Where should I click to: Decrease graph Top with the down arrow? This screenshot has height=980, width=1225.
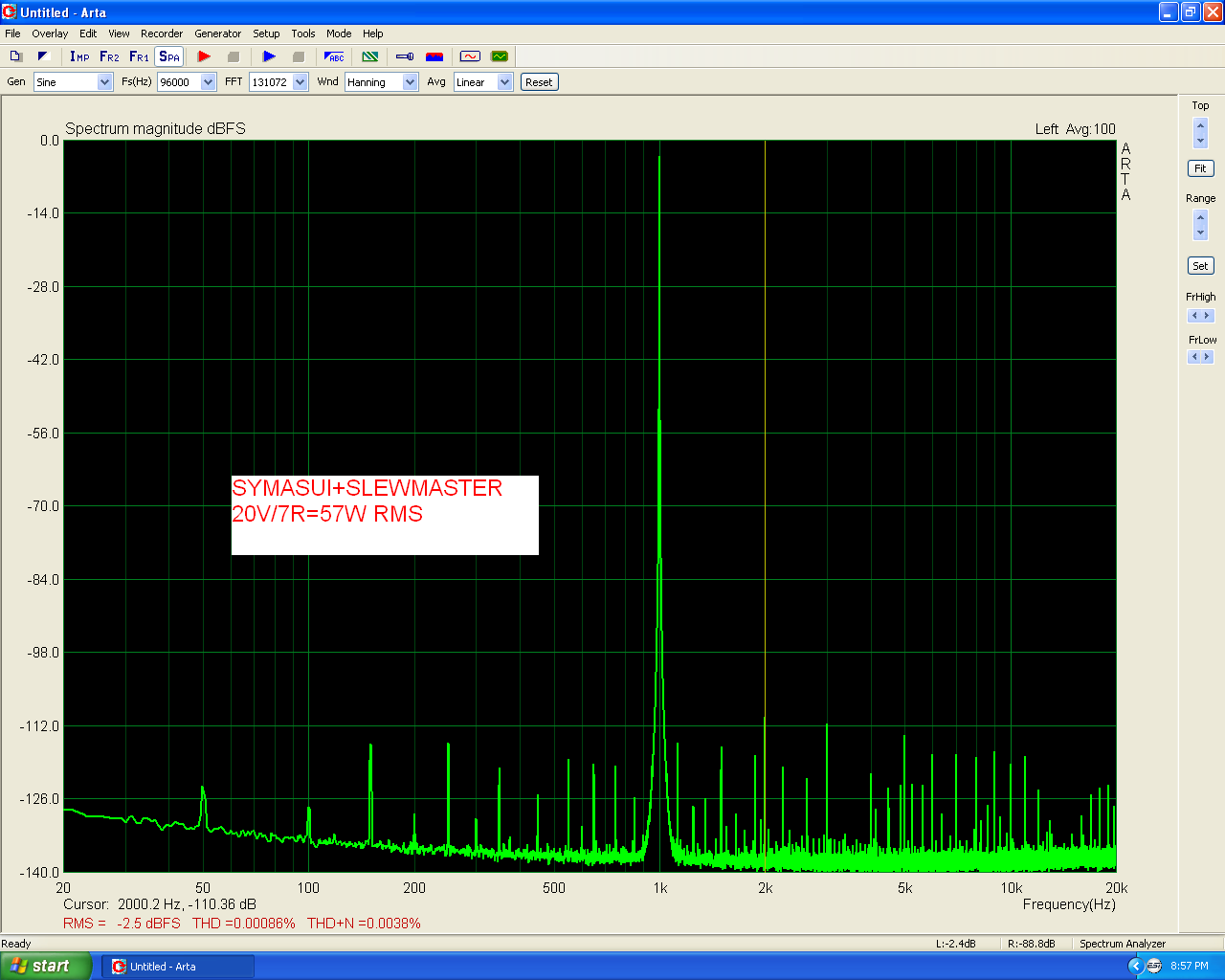tap(1201, 141)
